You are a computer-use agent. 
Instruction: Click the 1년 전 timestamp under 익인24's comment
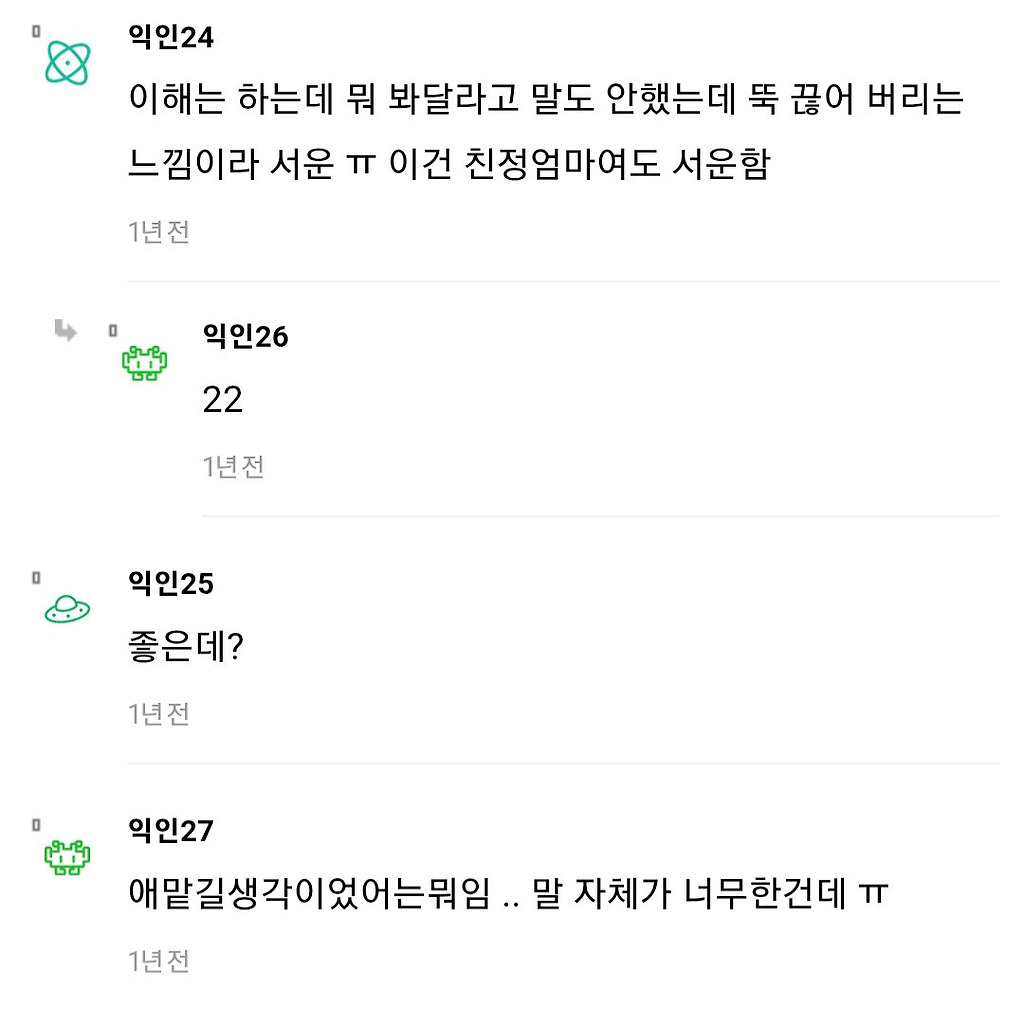coord(159,232)
